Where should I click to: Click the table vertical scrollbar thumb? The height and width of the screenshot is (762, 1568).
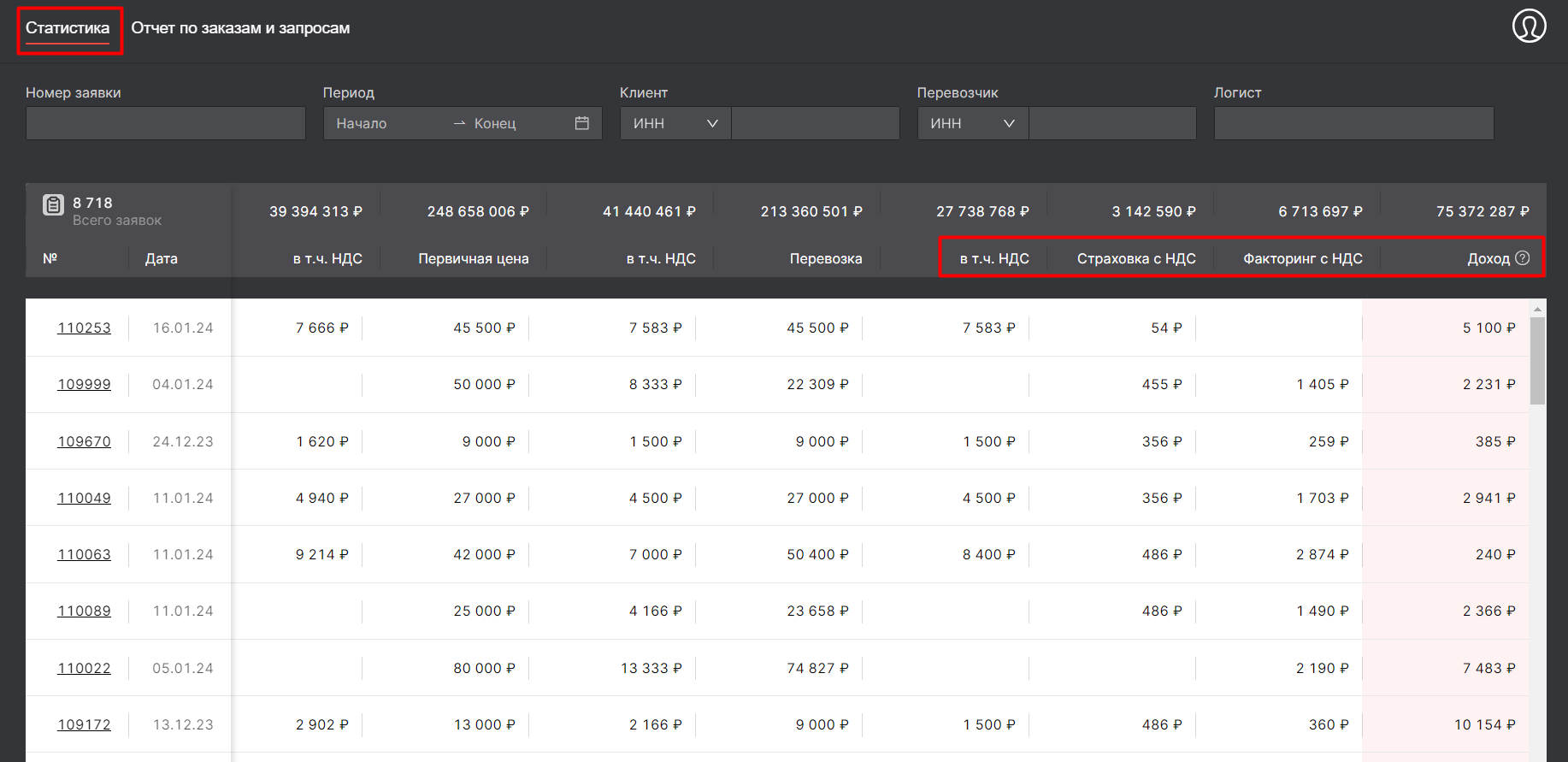(x=1537, y=361)
